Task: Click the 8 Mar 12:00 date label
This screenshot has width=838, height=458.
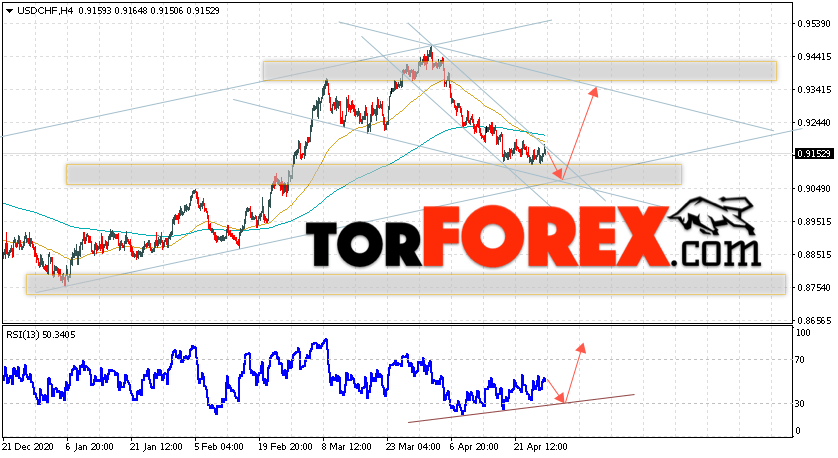Action: tap(347, 447)
